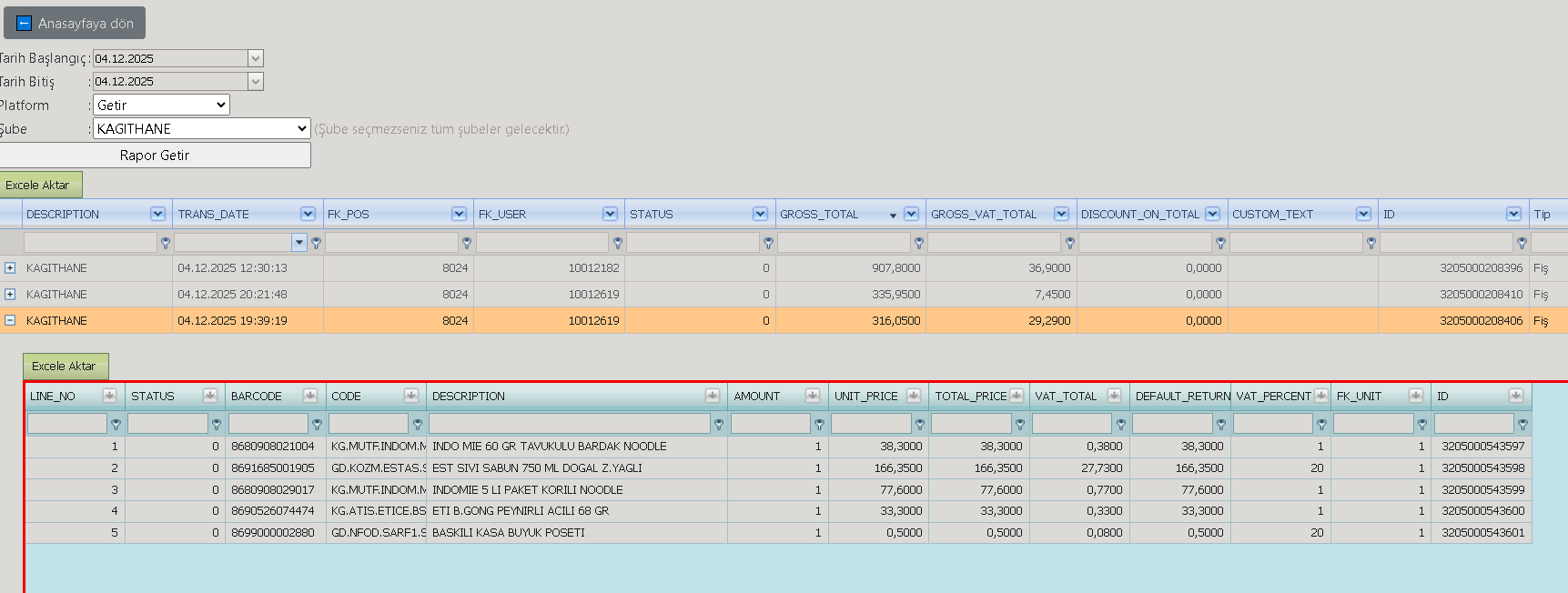The height and width of the screenshot is (593, 1568).
Task: Click the lower Excele Aktar button
Action: [x=64, y=366]
